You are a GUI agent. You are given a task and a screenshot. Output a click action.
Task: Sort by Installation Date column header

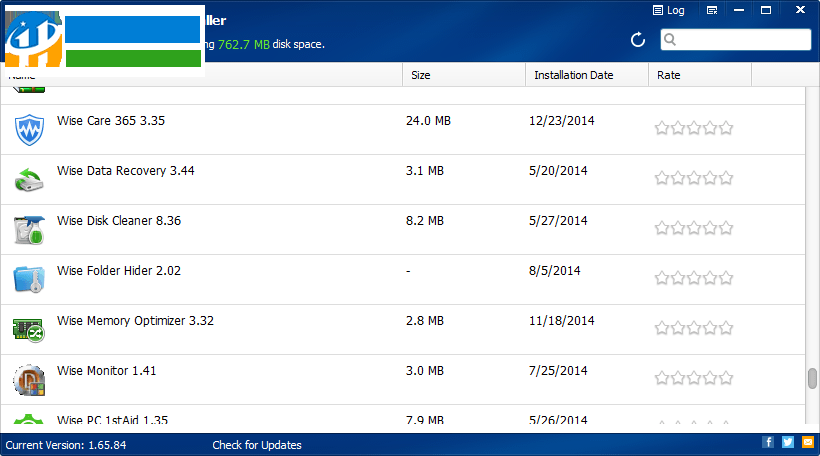pos(587,75)
